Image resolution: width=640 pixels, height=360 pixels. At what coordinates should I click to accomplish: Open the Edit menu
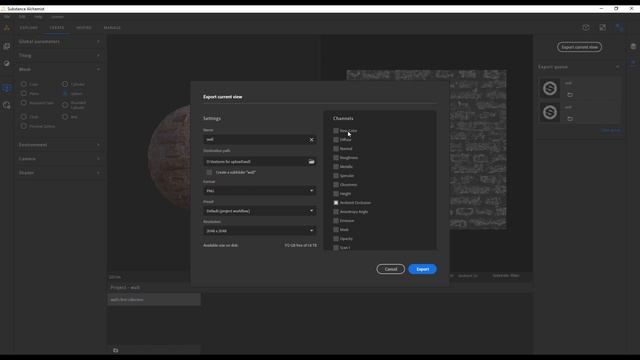click(22, 17)
